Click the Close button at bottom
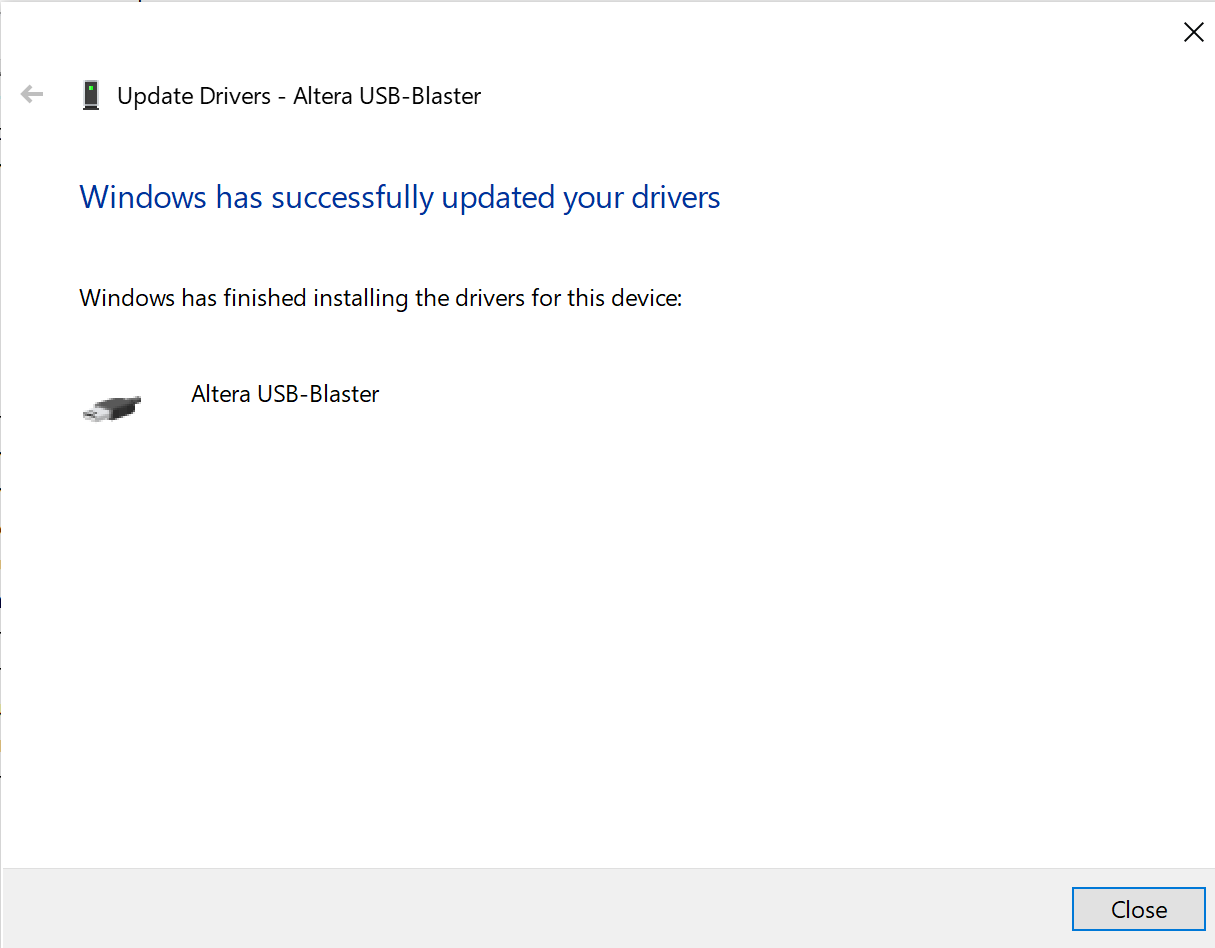The height and width of the screenshot is (948, 1215). click(x=1138, y=909)
